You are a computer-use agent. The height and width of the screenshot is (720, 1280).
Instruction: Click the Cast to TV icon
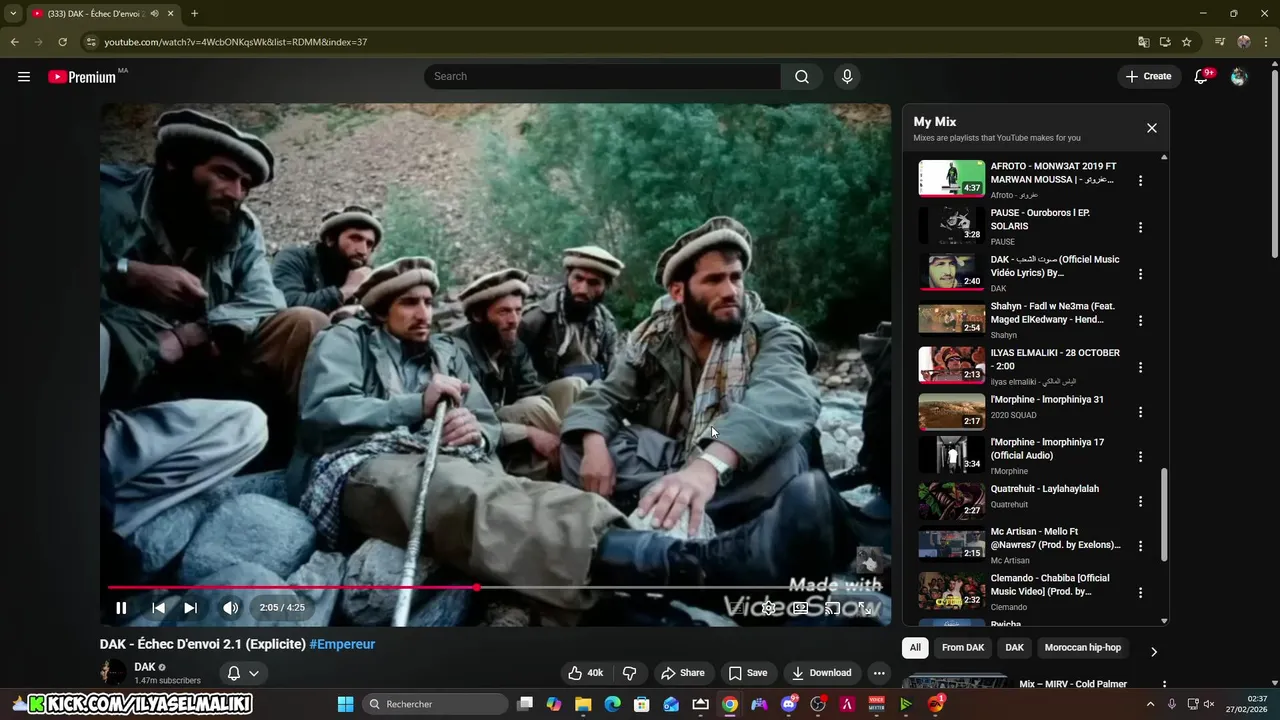(832, 608)
